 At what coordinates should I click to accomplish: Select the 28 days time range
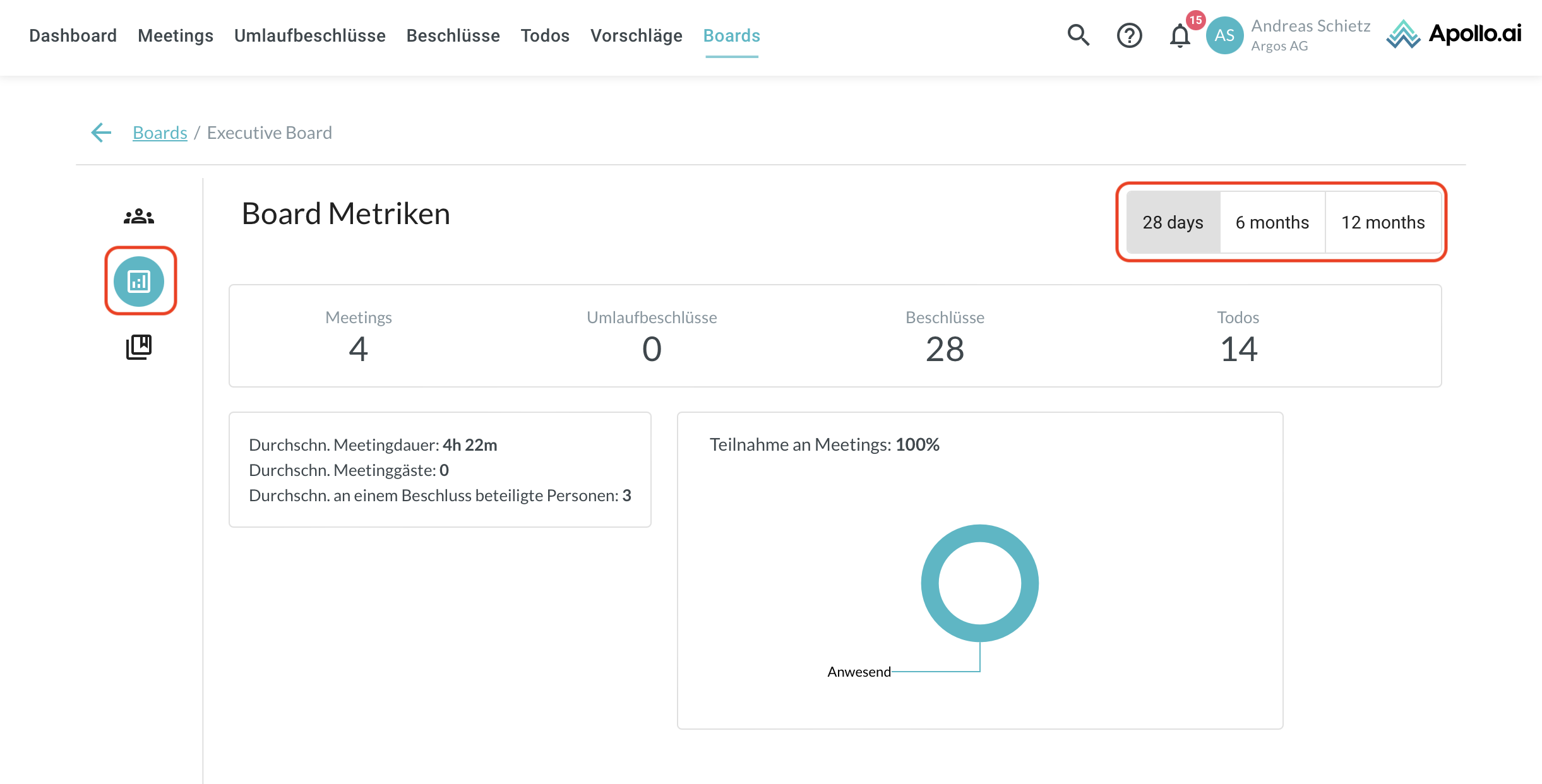click(1173, 222)
